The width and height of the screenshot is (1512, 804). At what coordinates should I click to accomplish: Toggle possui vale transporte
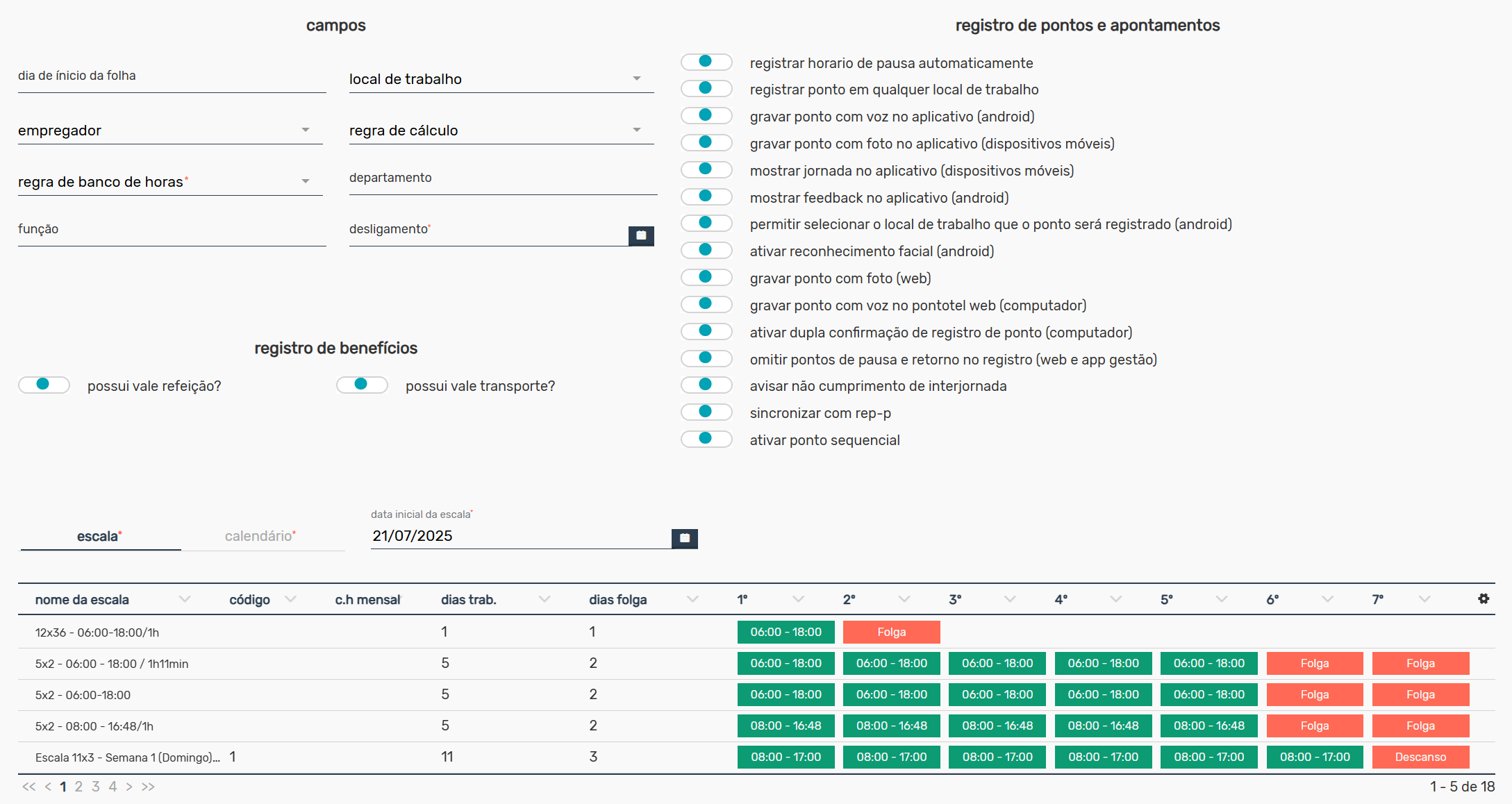(362, 385)
